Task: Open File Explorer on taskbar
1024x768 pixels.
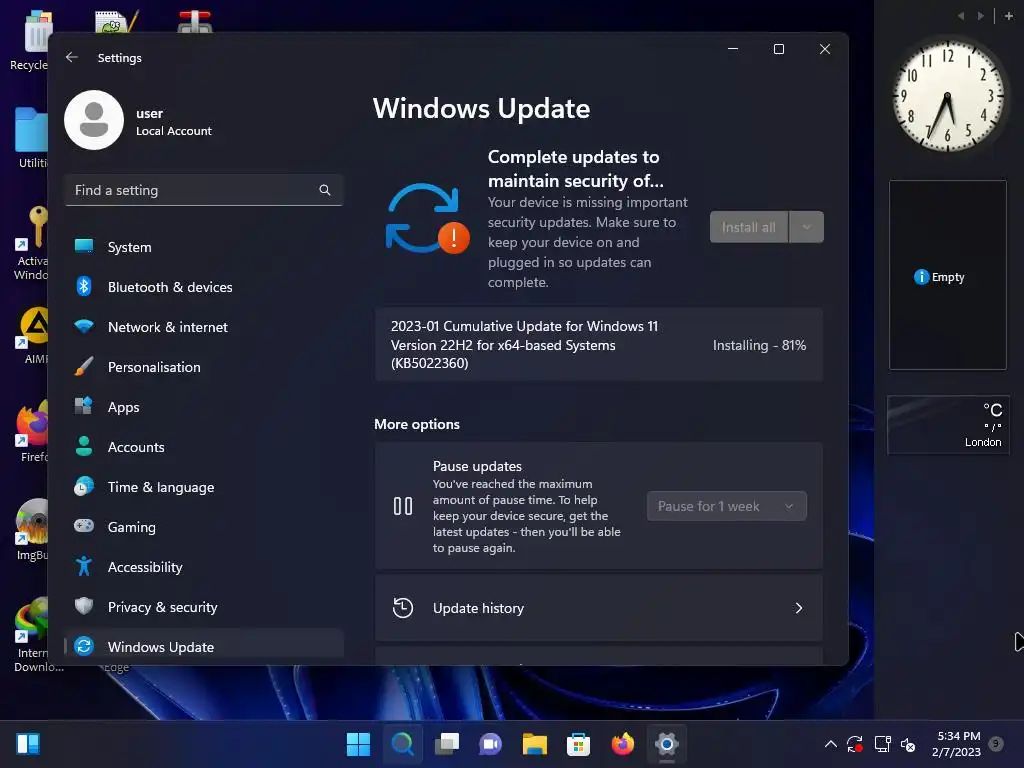Action: pyautogui.click(x=535, y=744)
